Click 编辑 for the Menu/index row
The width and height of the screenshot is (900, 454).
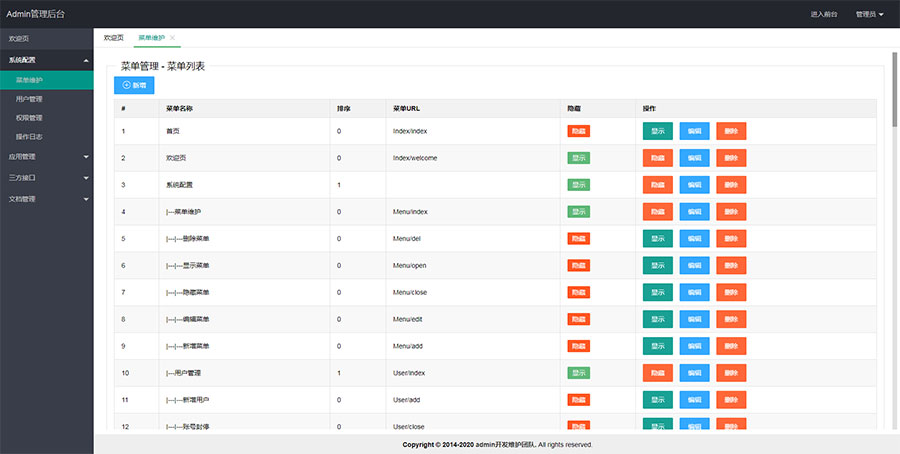click(694, 212)
